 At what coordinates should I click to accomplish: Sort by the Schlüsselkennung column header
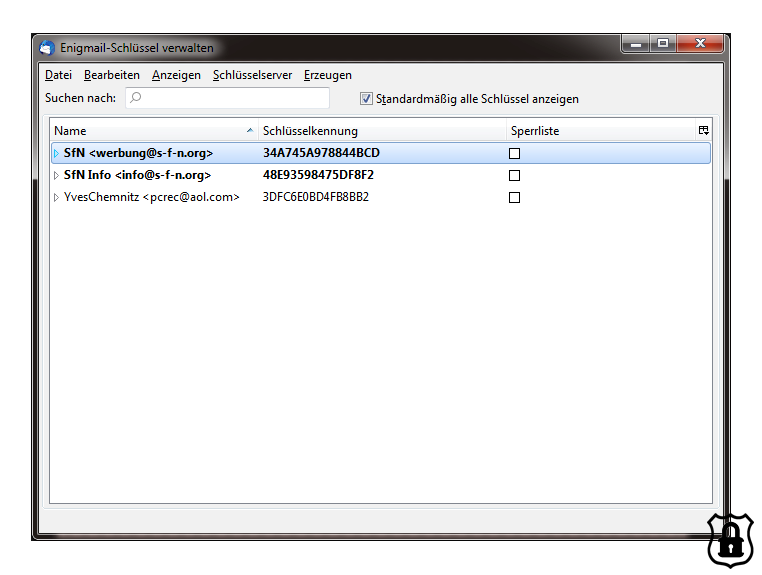(382, 131)
